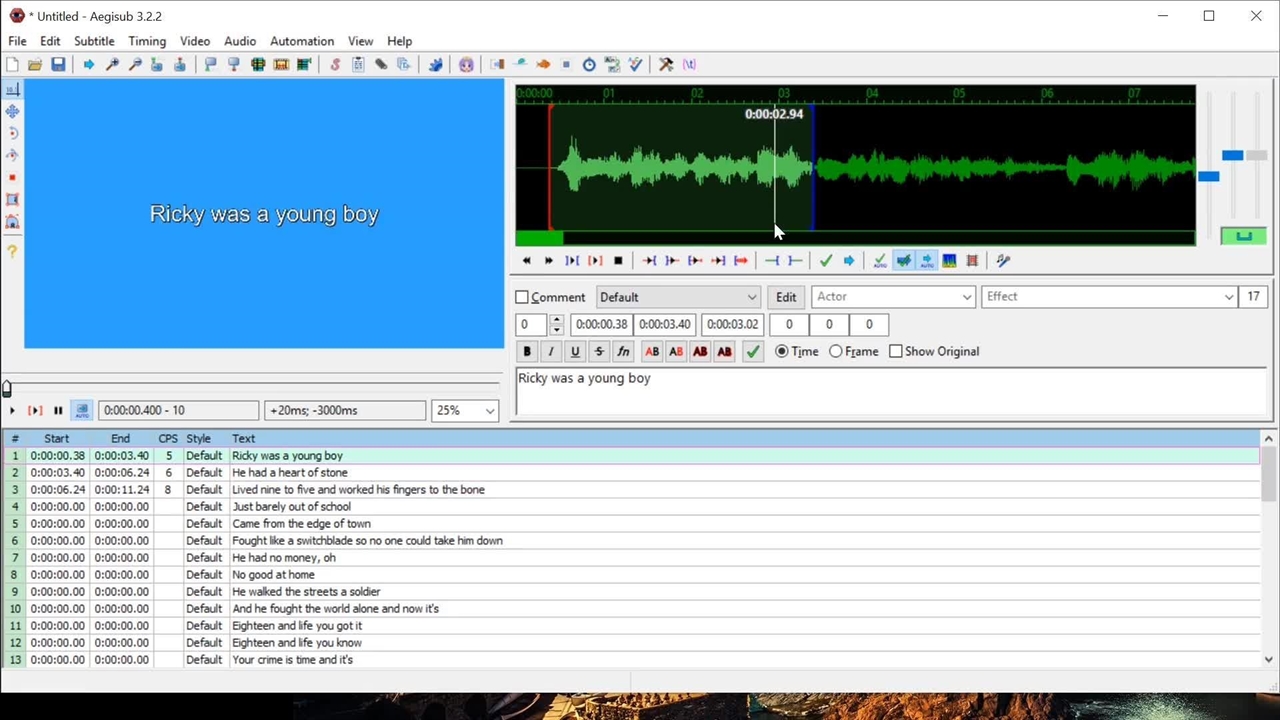1280x720 pixels.
Task: Open the Timing menu
Action: [147, 41]
